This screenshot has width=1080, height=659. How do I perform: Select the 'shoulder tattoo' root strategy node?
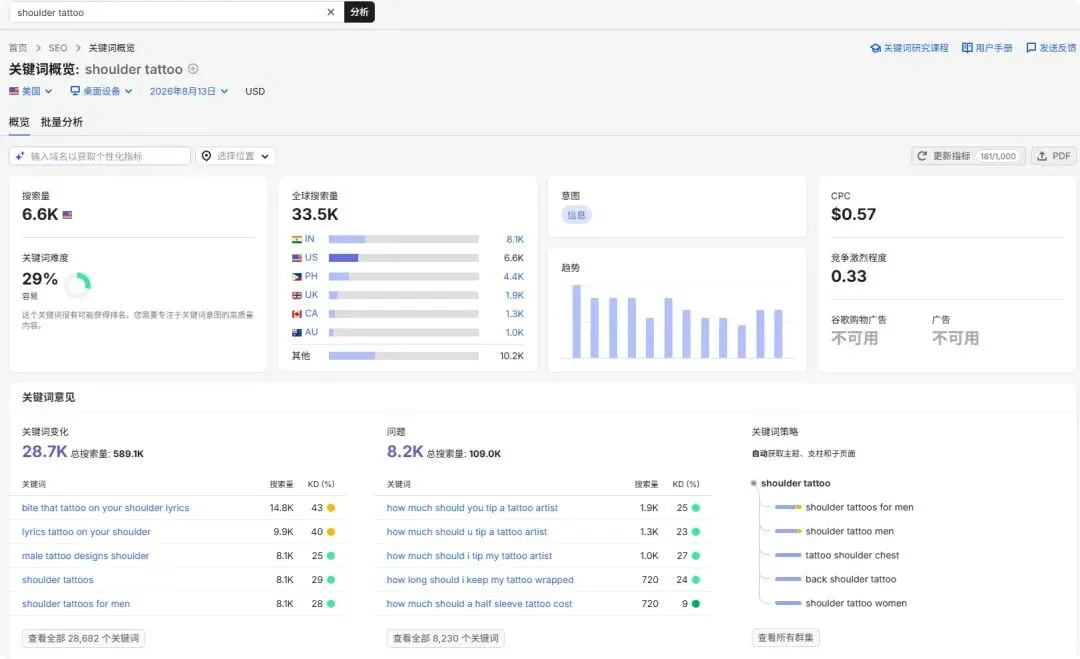[x=796, y=483]
